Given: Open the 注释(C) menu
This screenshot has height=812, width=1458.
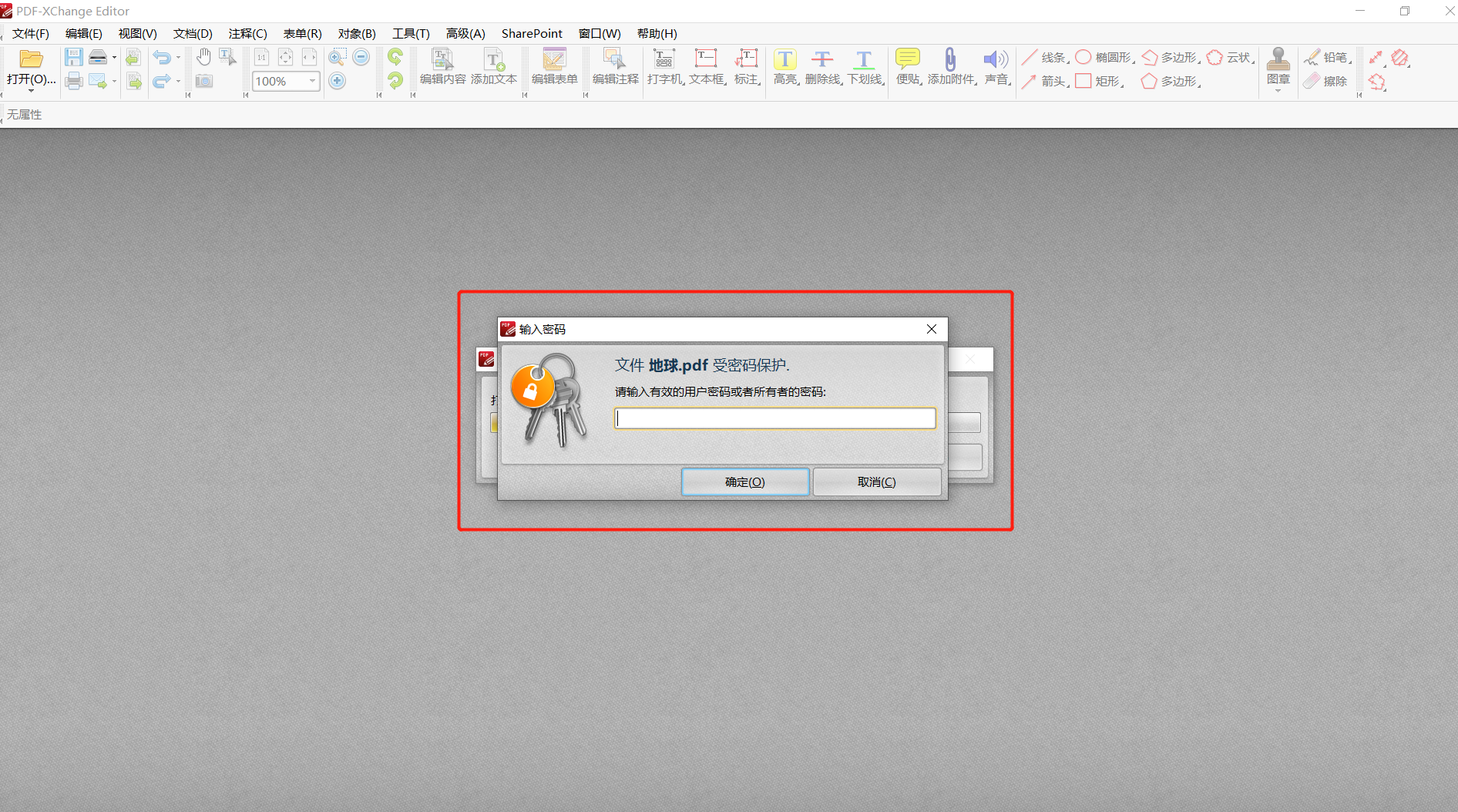Looking at the screenshot, I should (x=247, y=34).
